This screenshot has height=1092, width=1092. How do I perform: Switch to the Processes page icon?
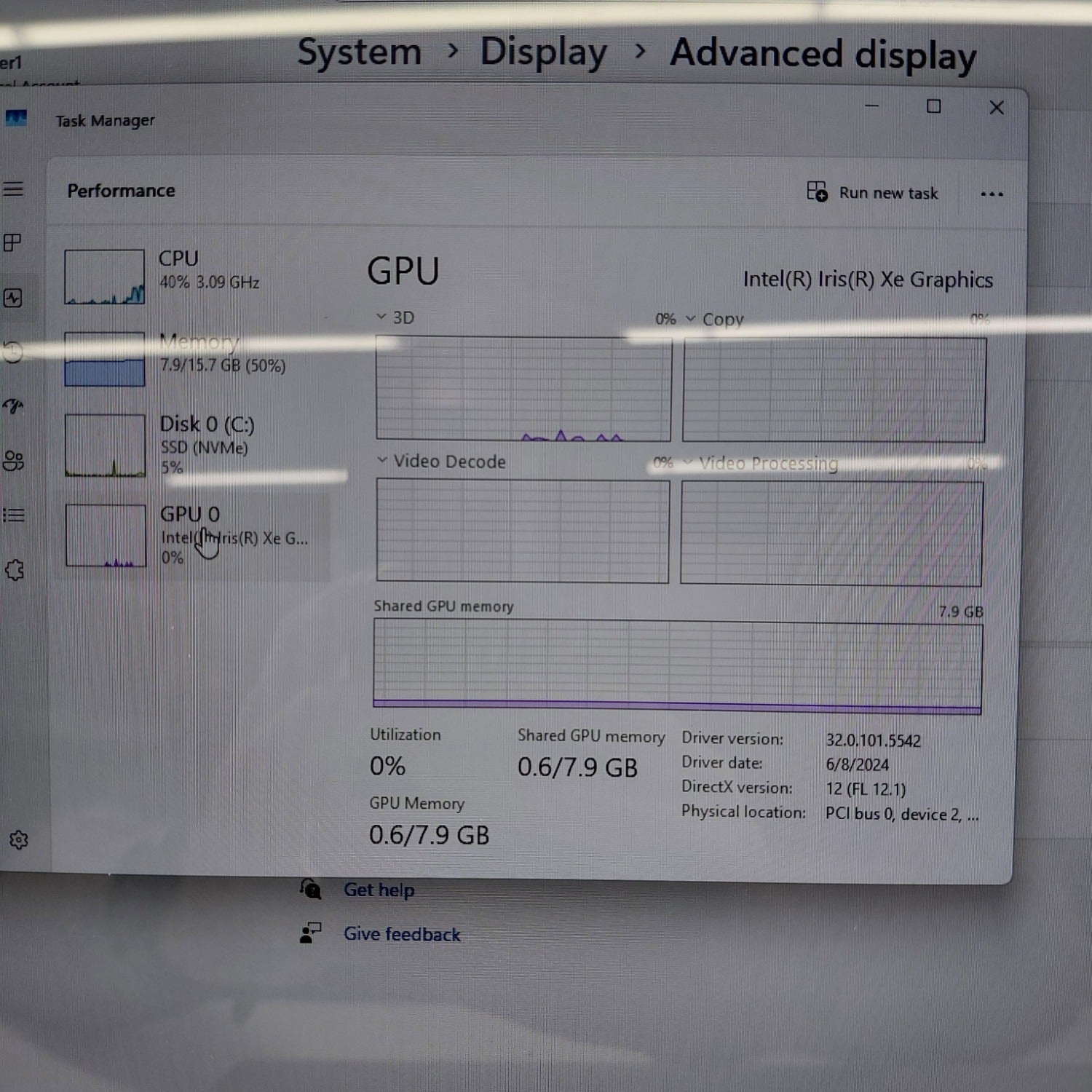pos(13,243)
